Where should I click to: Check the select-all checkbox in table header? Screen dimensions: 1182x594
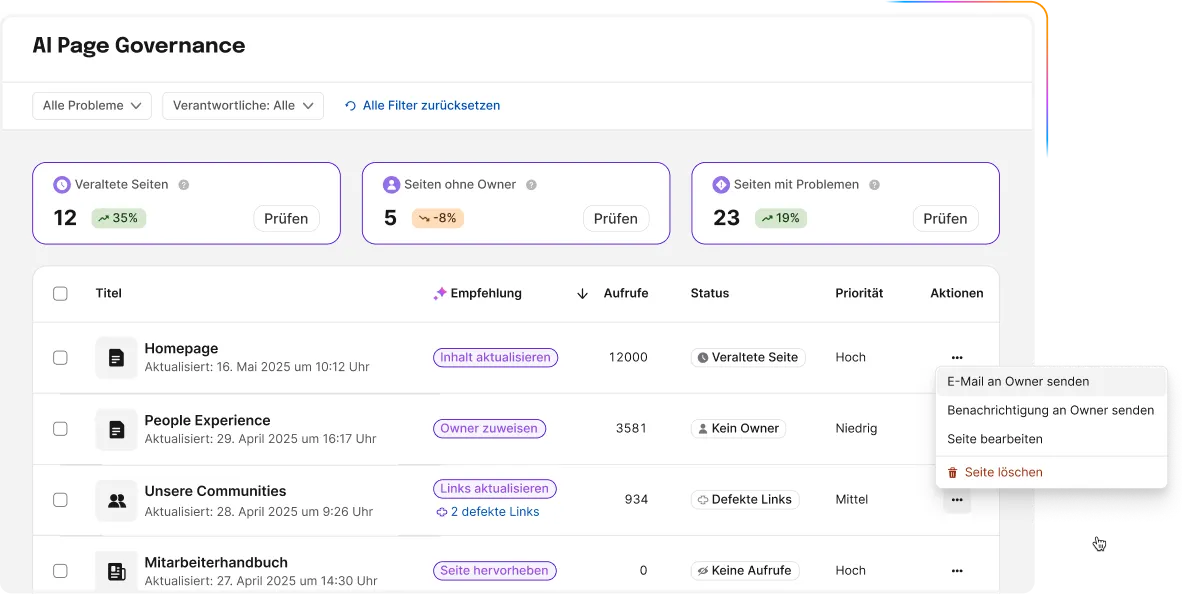click(60, 293)
